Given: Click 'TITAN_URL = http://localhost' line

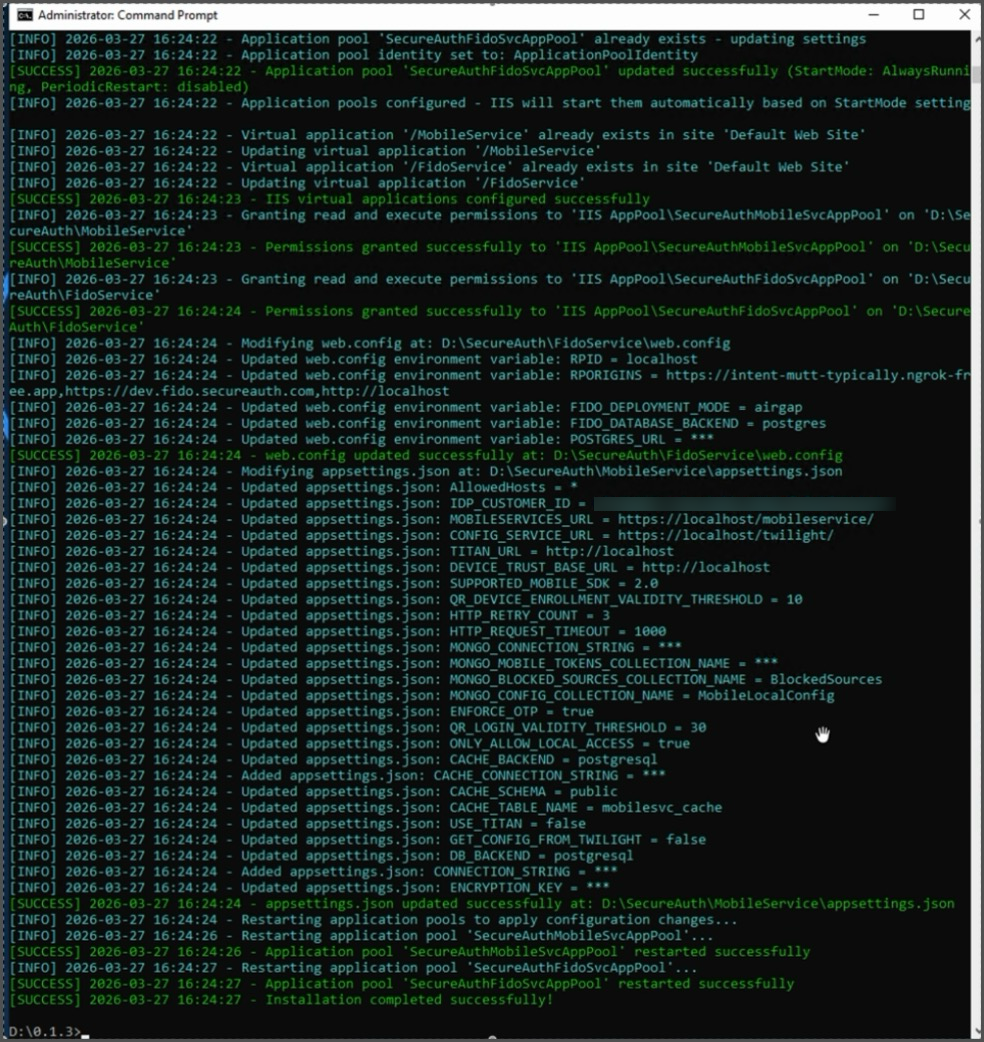Looking at the screenshot, I should [x=342, y=551].
